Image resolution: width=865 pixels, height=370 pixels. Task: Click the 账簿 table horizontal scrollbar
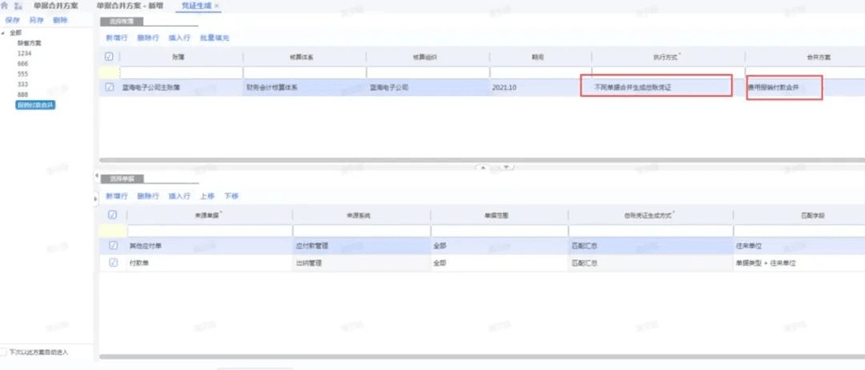482,160
